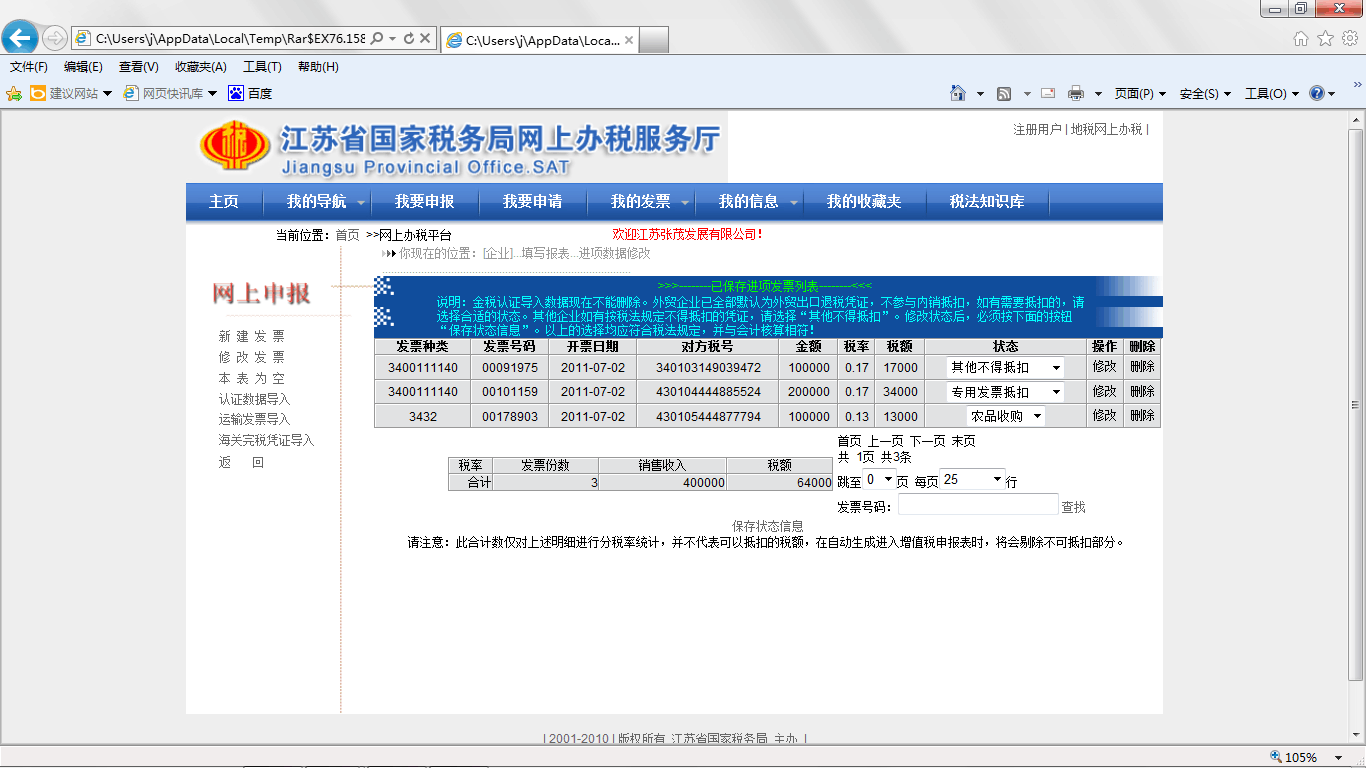The height and width of the screenshot is (768, 1366).
Task: Click the browser forward arrow
Action: coord(55,38)
